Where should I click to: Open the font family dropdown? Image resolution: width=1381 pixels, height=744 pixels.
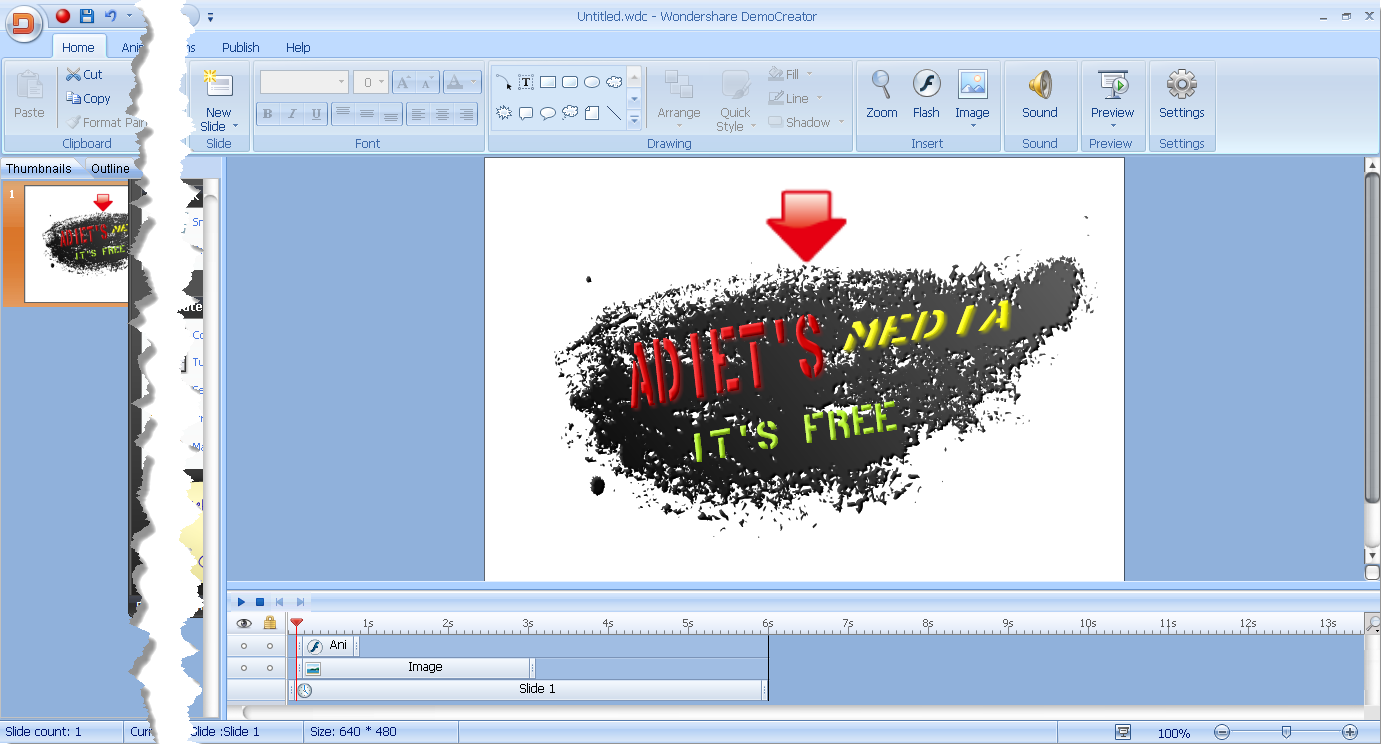pyautogui.click(x=342, y=83)
